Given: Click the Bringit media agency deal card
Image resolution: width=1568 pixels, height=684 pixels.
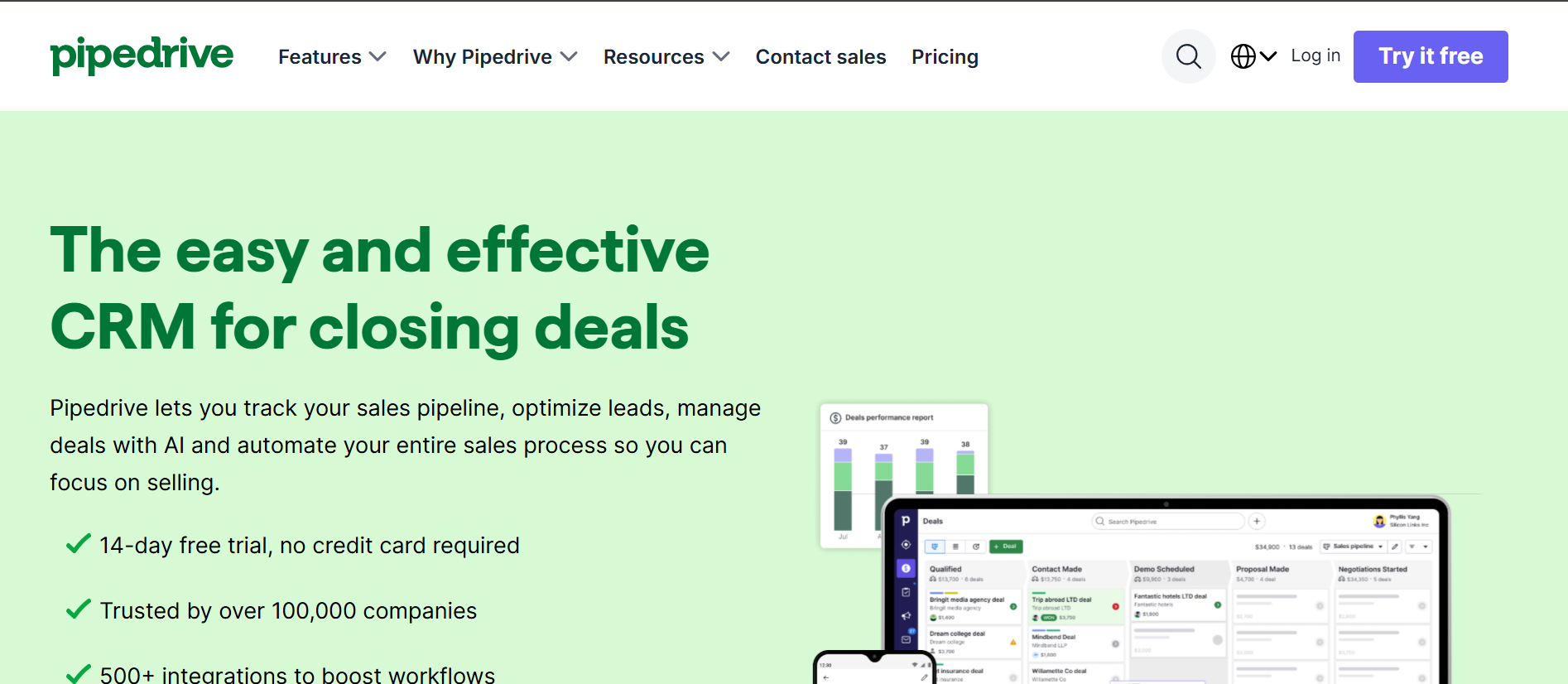Looking at the screenshot, I should pyautogui.click(x=974, y=608).
